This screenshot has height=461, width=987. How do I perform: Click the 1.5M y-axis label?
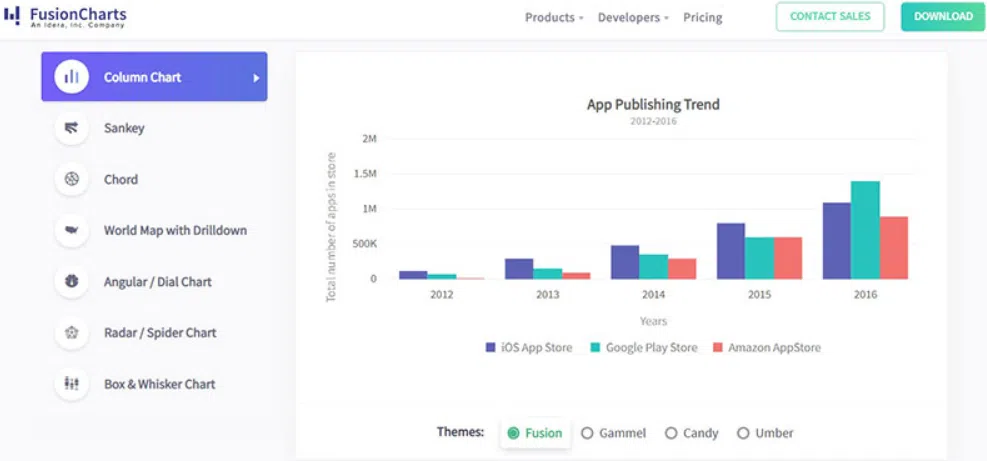coord(366,174)
